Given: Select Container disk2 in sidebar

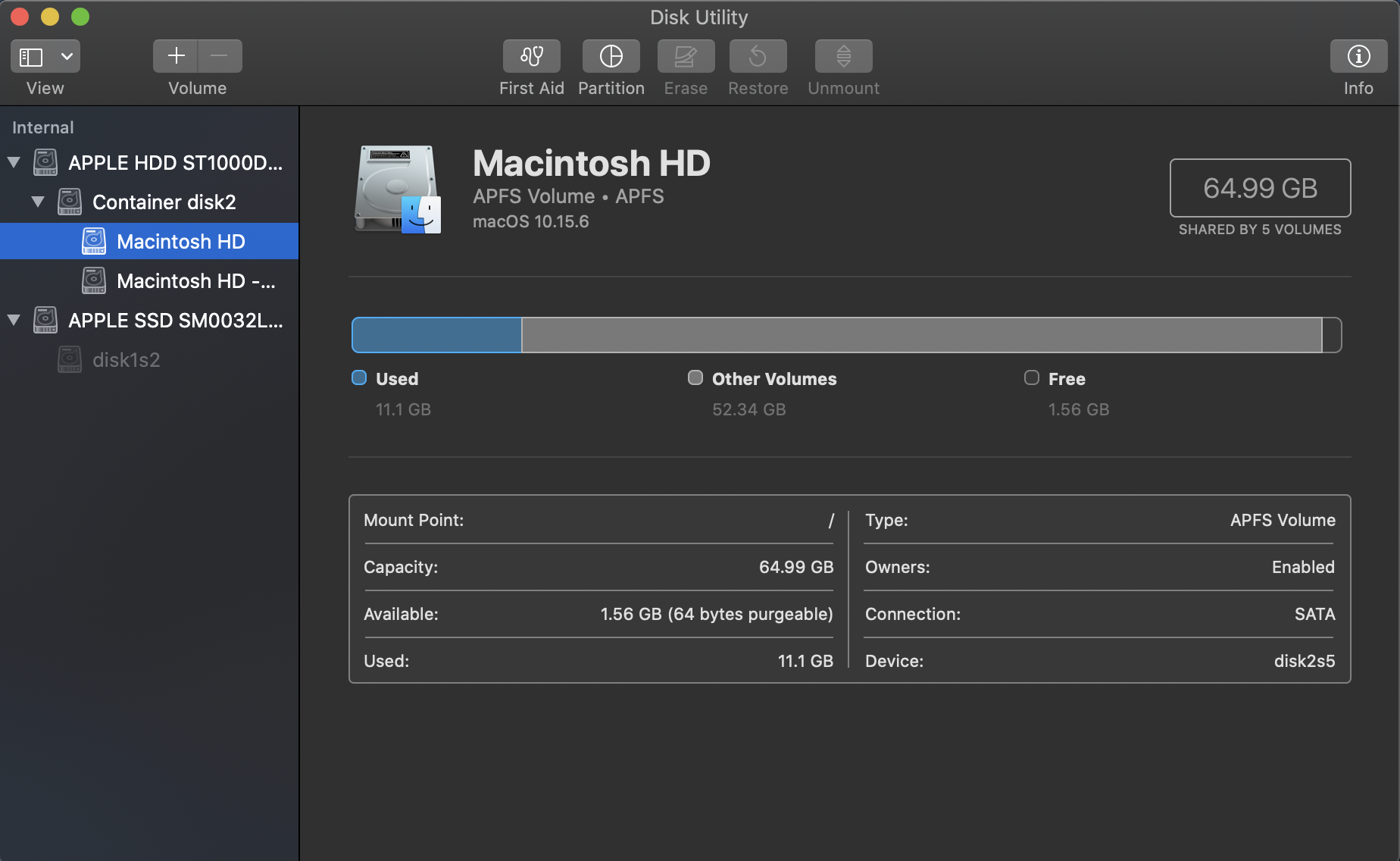Looking at the screenshot, I should 149,202.
